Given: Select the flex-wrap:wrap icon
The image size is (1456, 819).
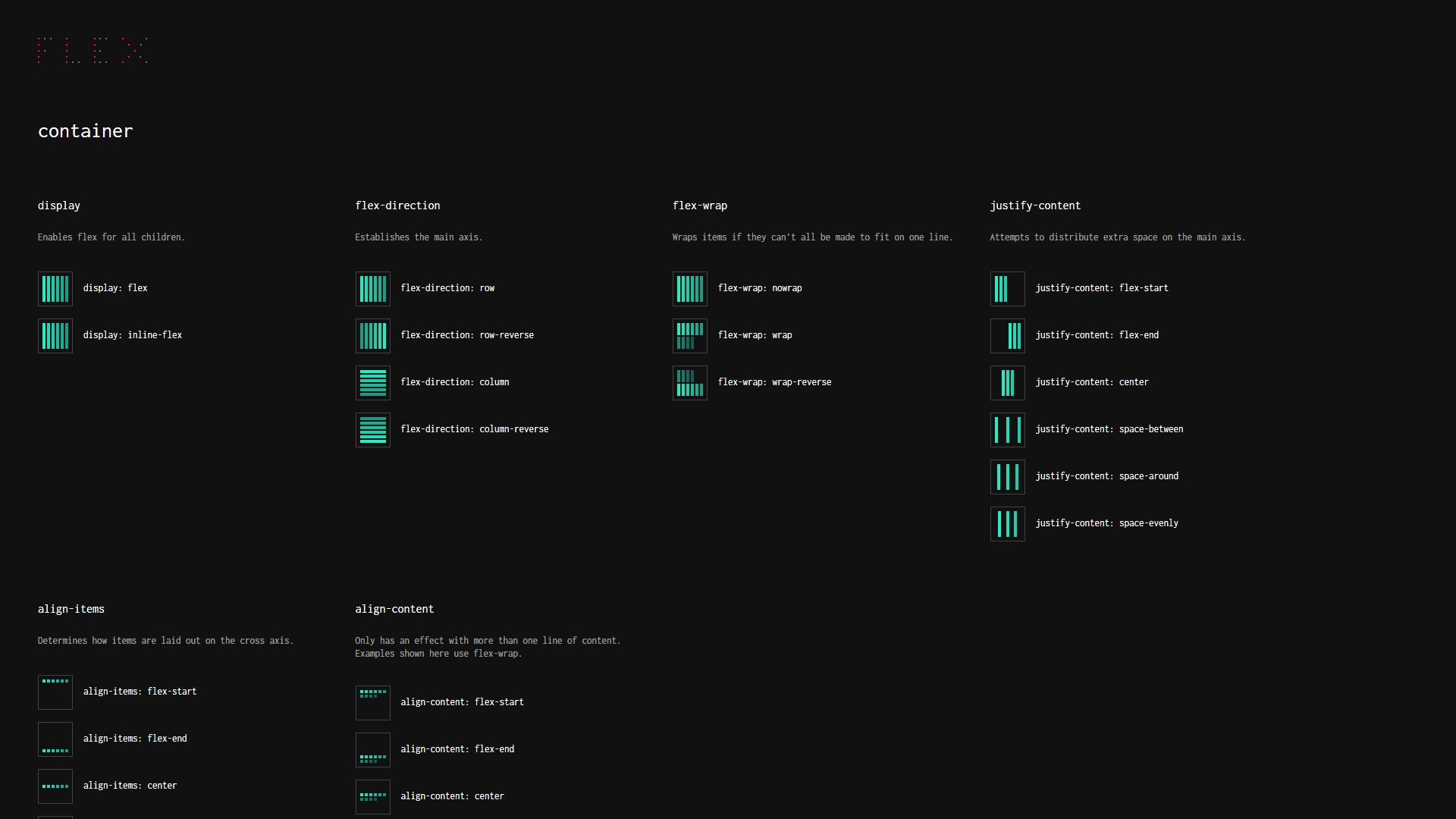Looking at the screenshot, I should (x=690, y=335).
